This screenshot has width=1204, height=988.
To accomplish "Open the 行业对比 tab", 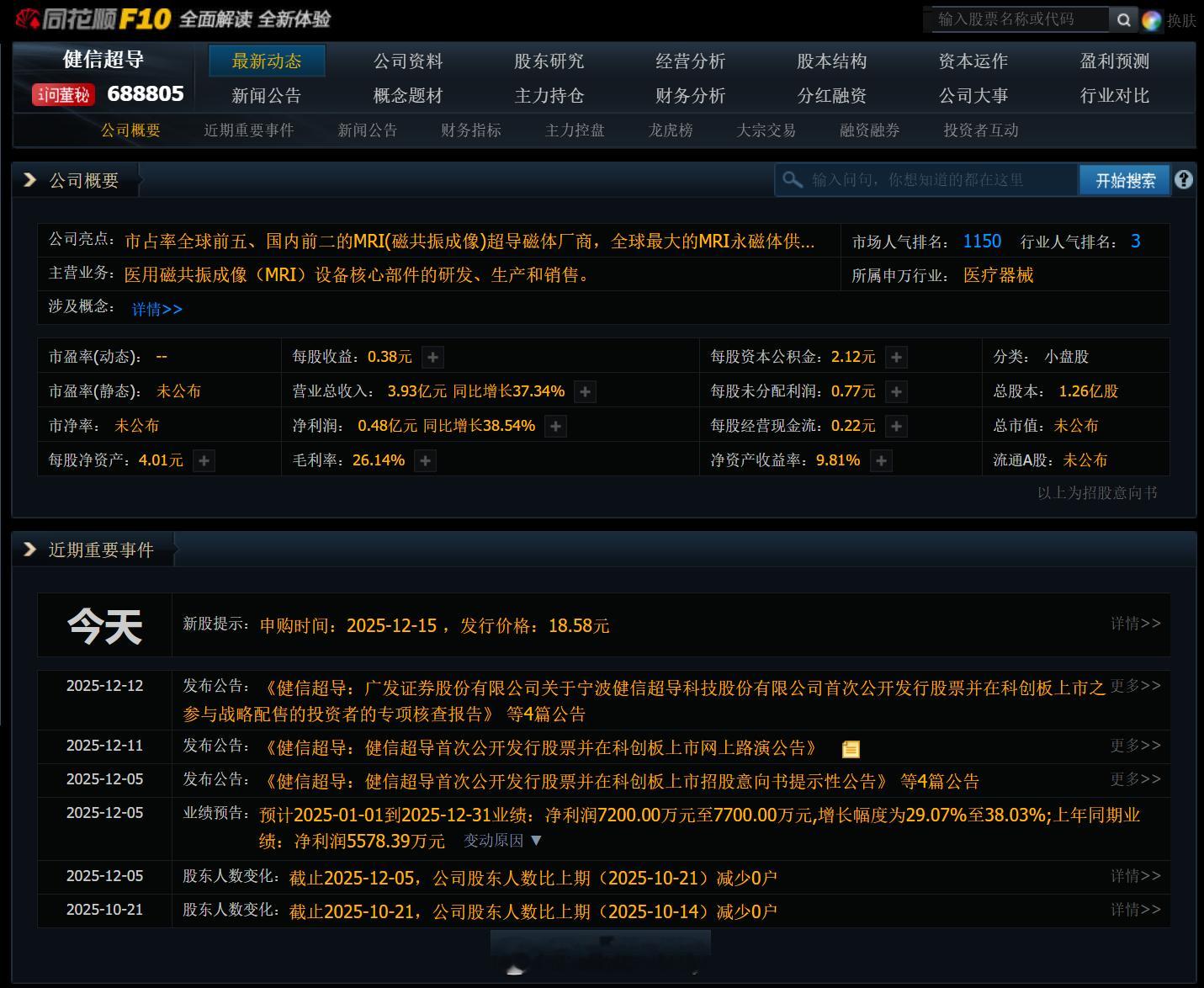I will coord(1115,95).
